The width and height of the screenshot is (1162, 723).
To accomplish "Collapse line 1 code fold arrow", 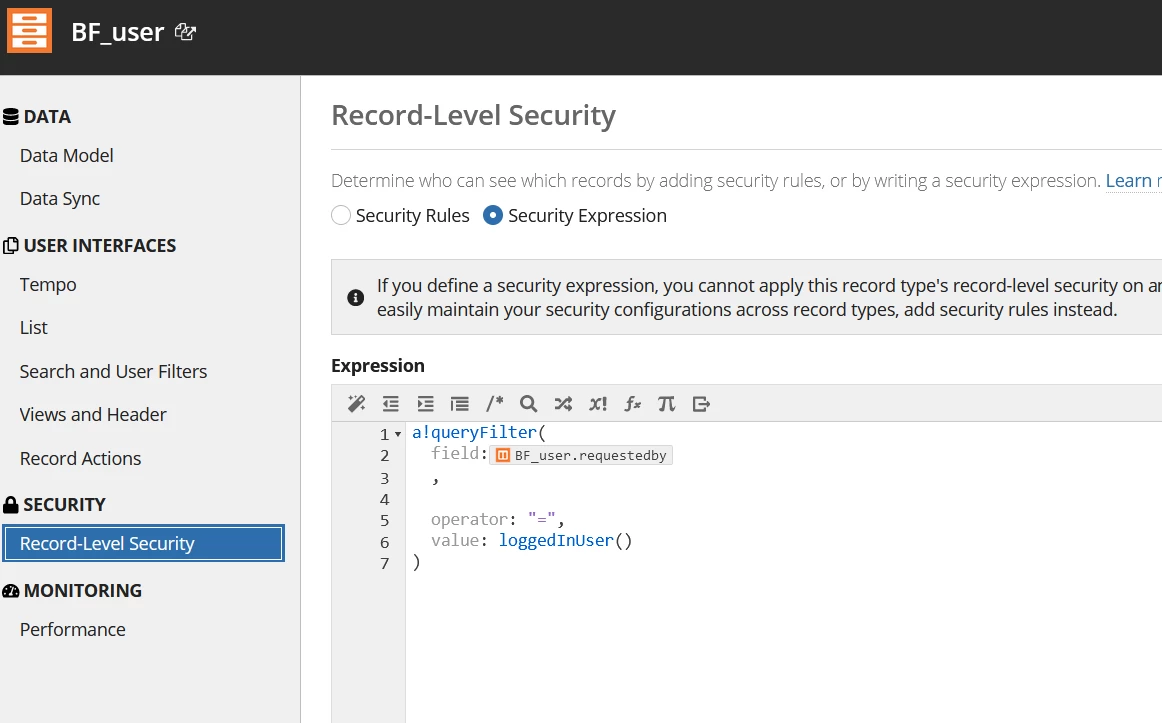I will point(398,434).
